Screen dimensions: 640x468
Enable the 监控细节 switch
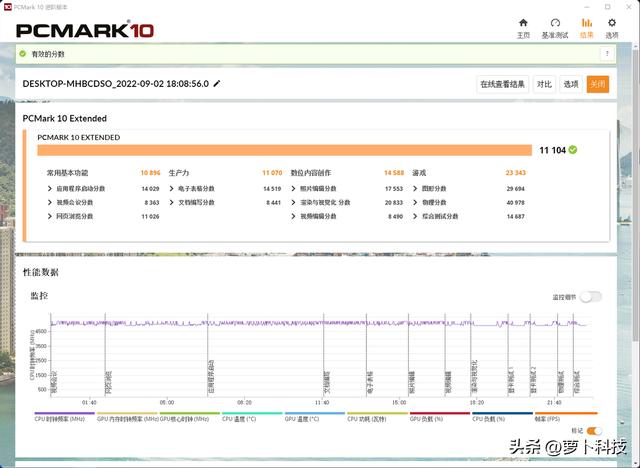pyautogui.click(x=591, y=297)
